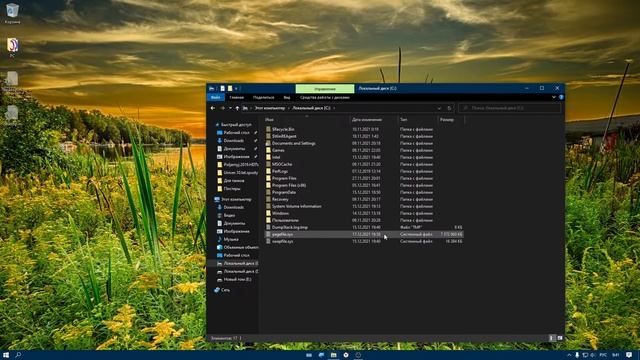Screen dimensions: 640x360
Task: Select the Program Files (x86) name
Action: 289,185
